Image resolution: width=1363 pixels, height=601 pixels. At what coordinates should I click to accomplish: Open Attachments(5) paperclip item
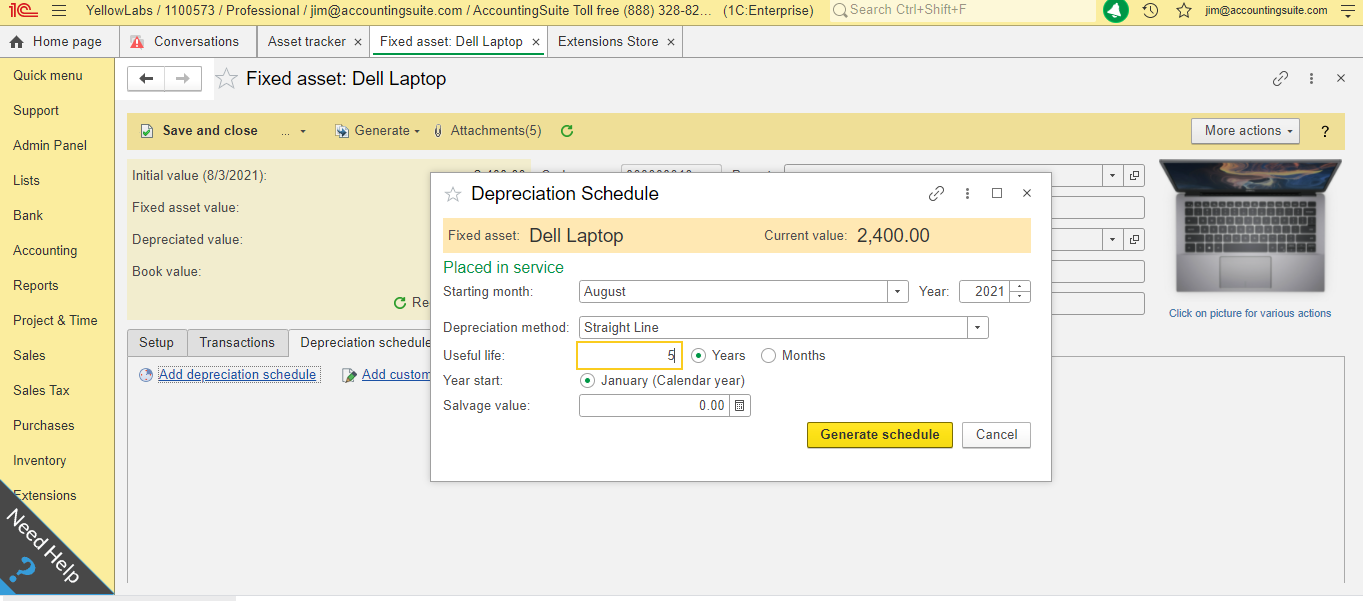coord(488,131)
